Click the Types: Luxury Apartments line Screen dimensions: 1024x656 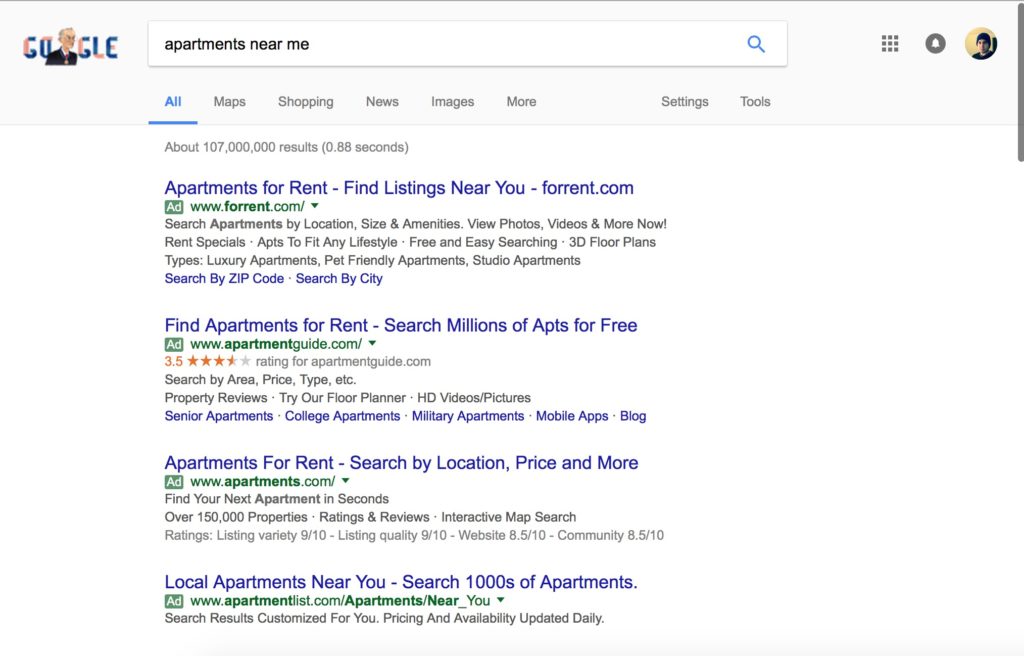(x=372, y=261)
